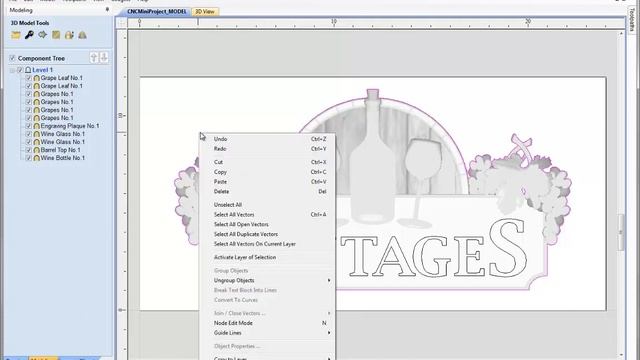
Task: Open the Ungroup Objects submenu arrow
Action: 329,280
